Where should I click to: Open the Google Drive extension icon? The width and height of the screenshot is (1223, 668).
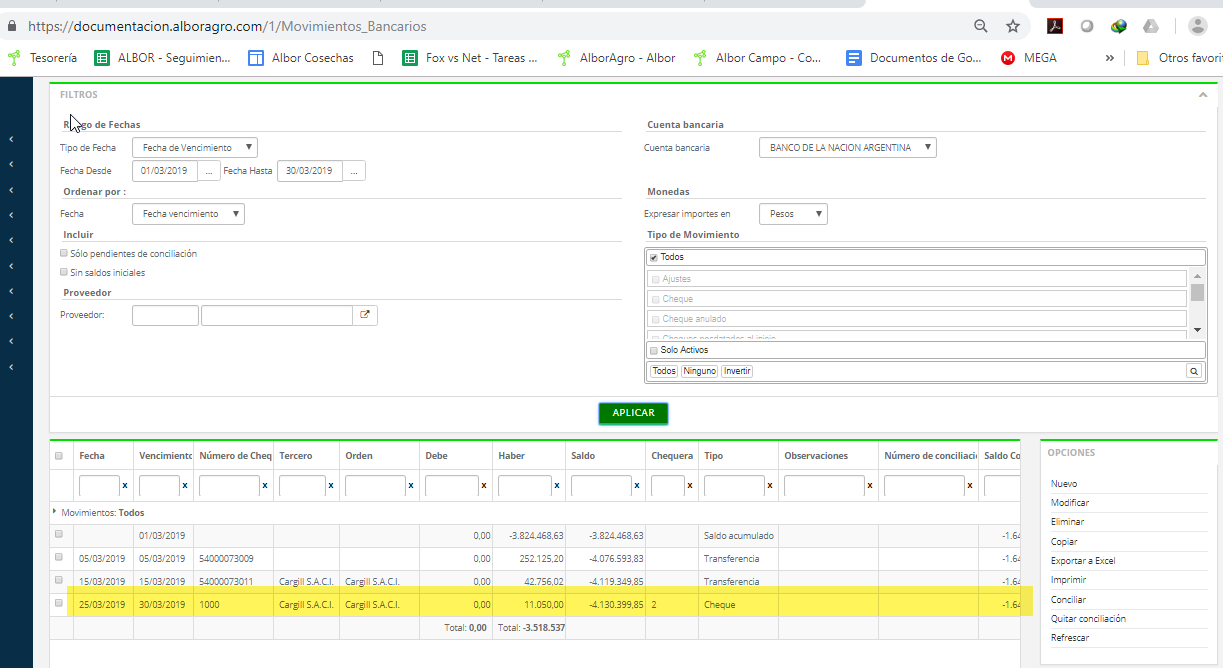click(x=1151, y=26)
